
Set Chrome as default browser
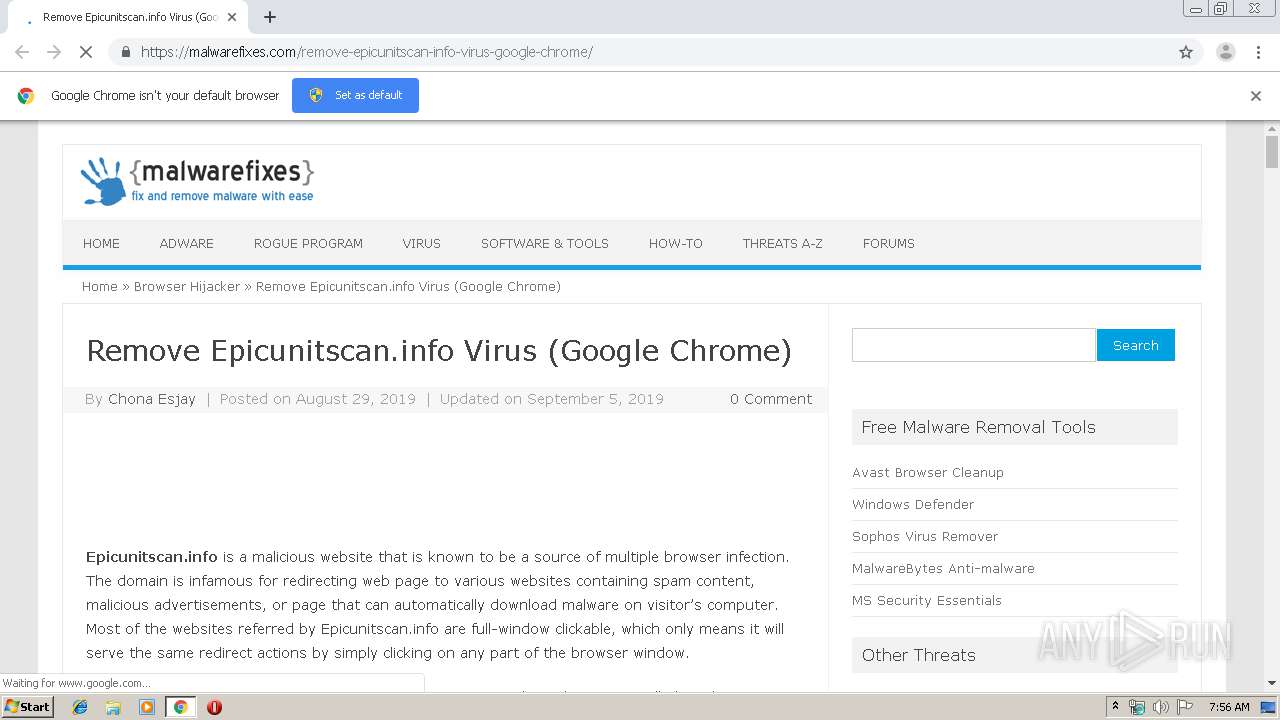tap(355, 95)
